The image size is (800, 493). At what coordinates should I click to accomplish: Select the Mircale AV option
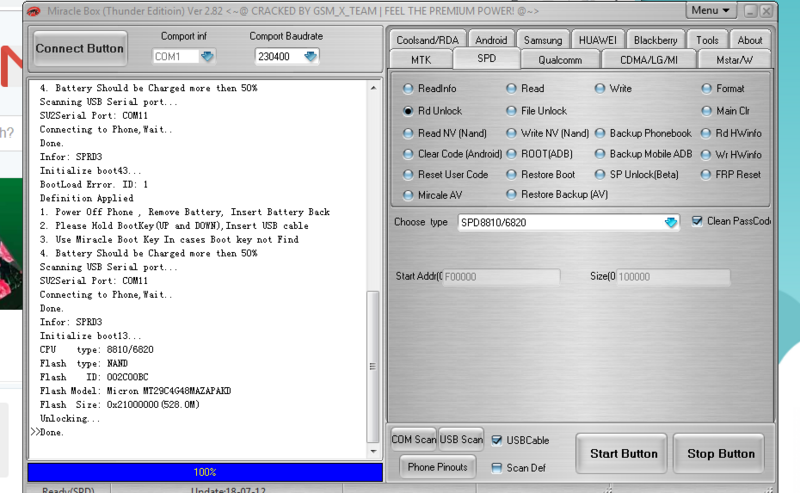point(432,195)
